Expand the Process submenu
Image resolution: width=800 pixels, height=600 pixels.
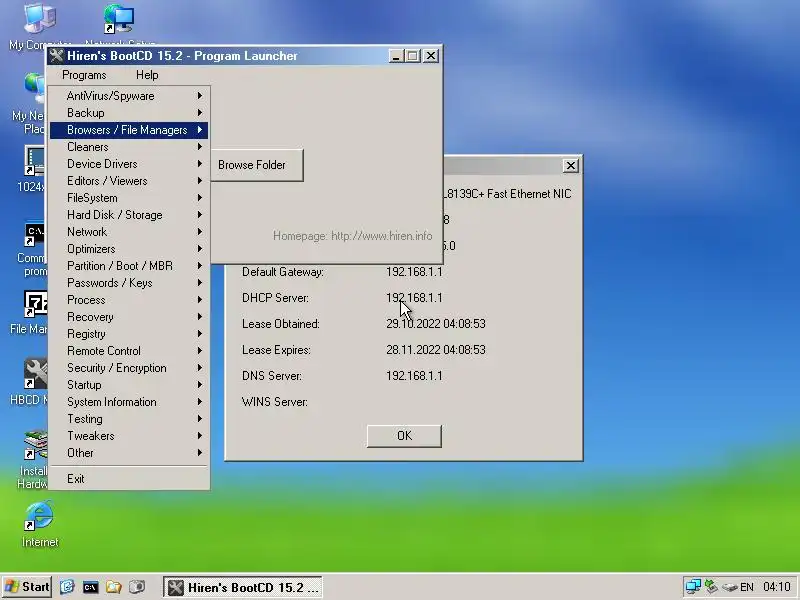pyautogui.click(x=129, y=300)
